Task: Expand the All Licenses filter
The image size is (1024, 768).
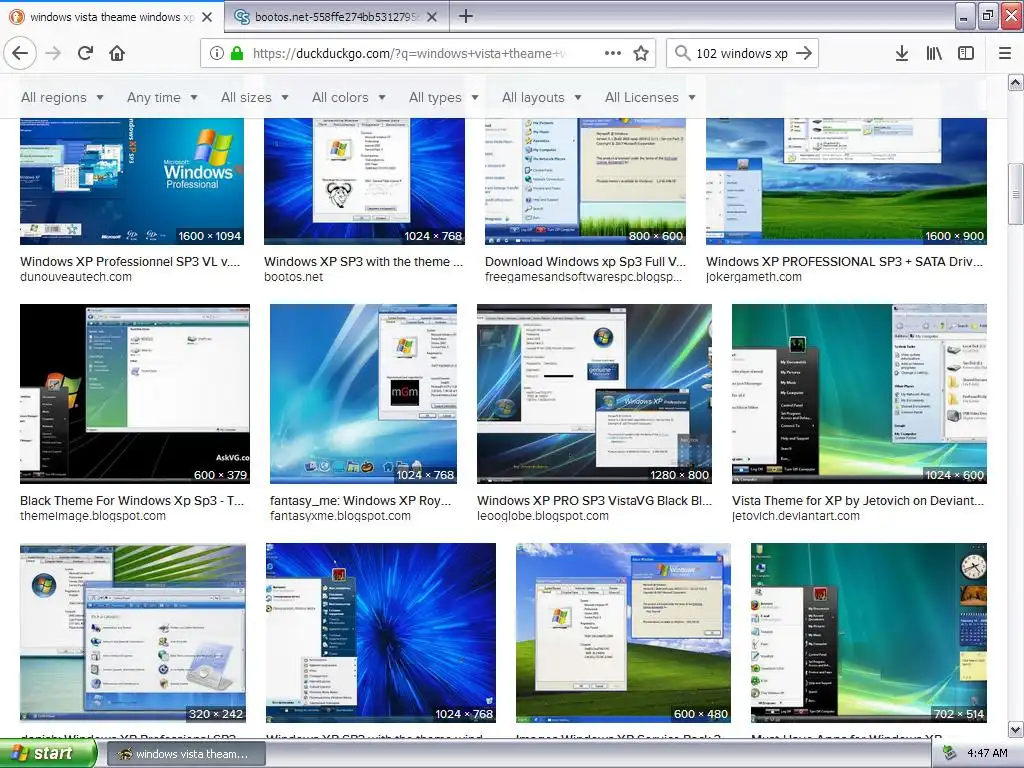Action: (x=650, y=97)
